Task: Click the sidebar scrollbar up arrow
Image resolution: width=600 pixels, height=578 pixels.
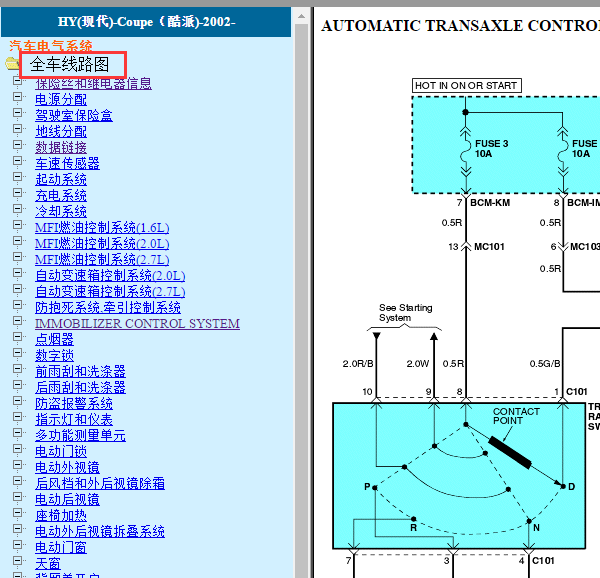Action: [x=302, y=16]
